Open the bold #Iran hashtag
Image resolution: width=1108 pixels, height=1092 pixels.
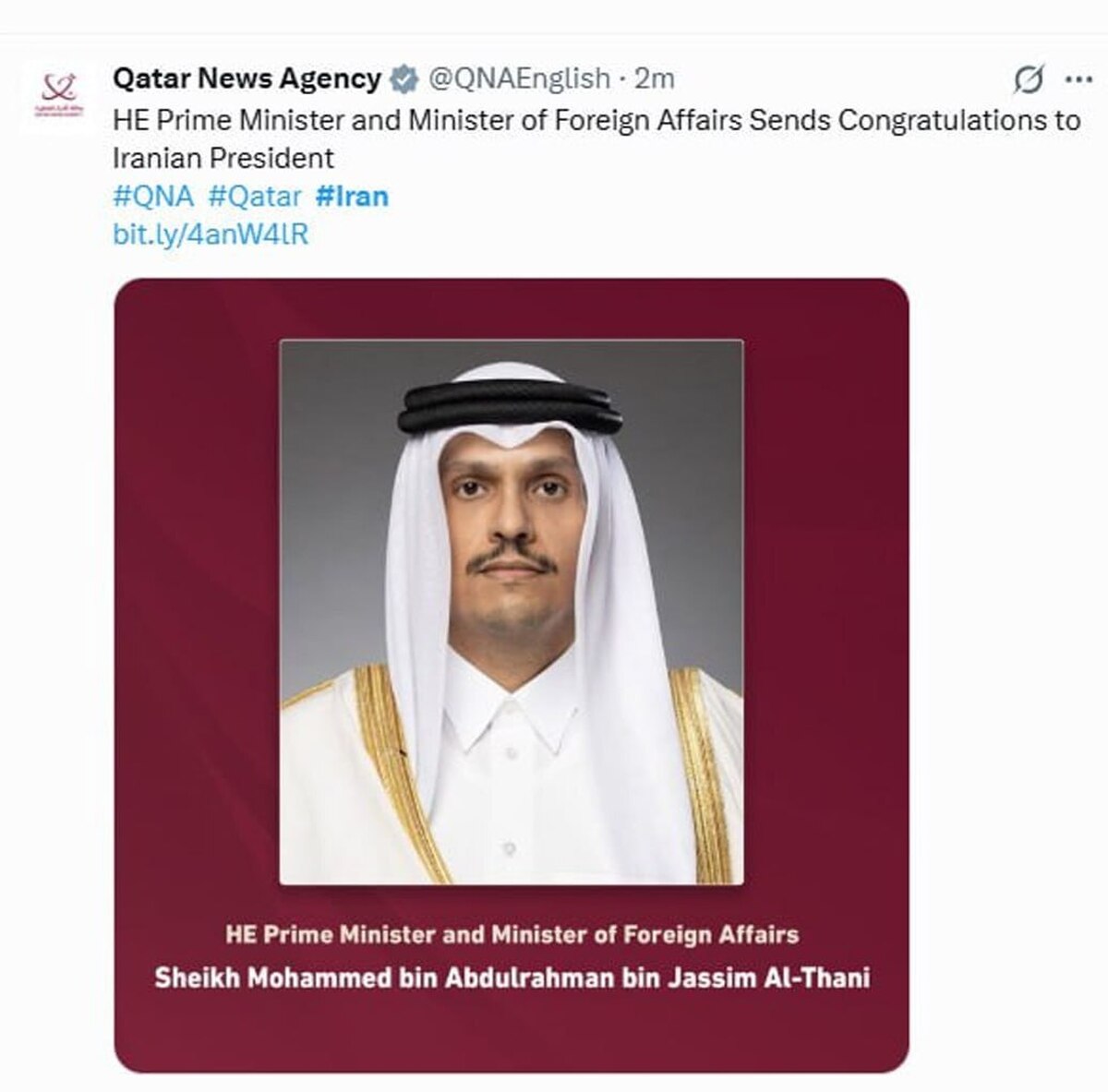point(352,197)
